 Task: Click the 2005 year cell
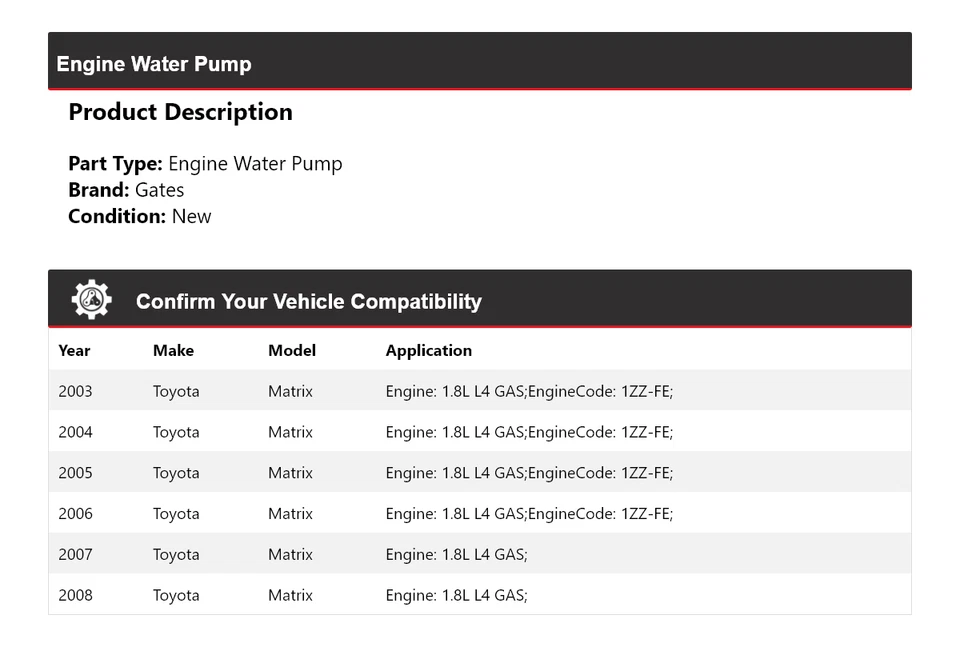click(x=75, y=472)
